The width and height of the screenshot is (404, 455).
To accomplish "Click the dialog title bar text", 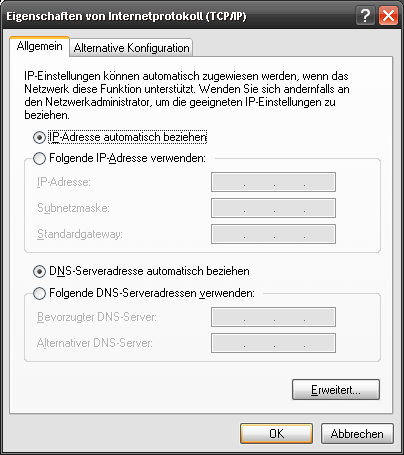I will tap(126, 16).
